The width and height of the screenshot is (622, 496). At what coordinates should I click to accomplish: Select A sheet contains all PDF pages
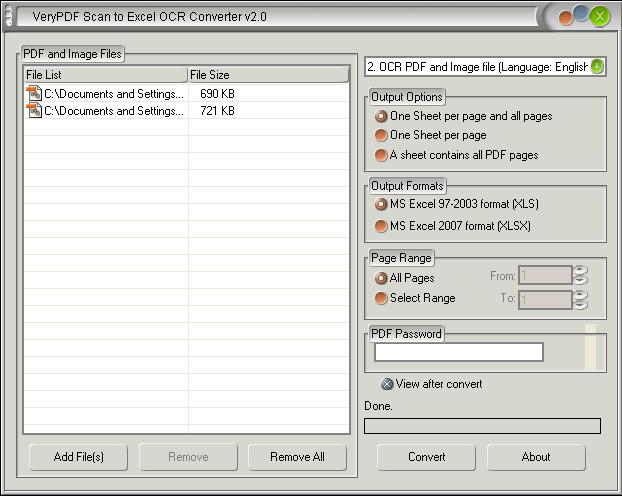pos(456,155)
